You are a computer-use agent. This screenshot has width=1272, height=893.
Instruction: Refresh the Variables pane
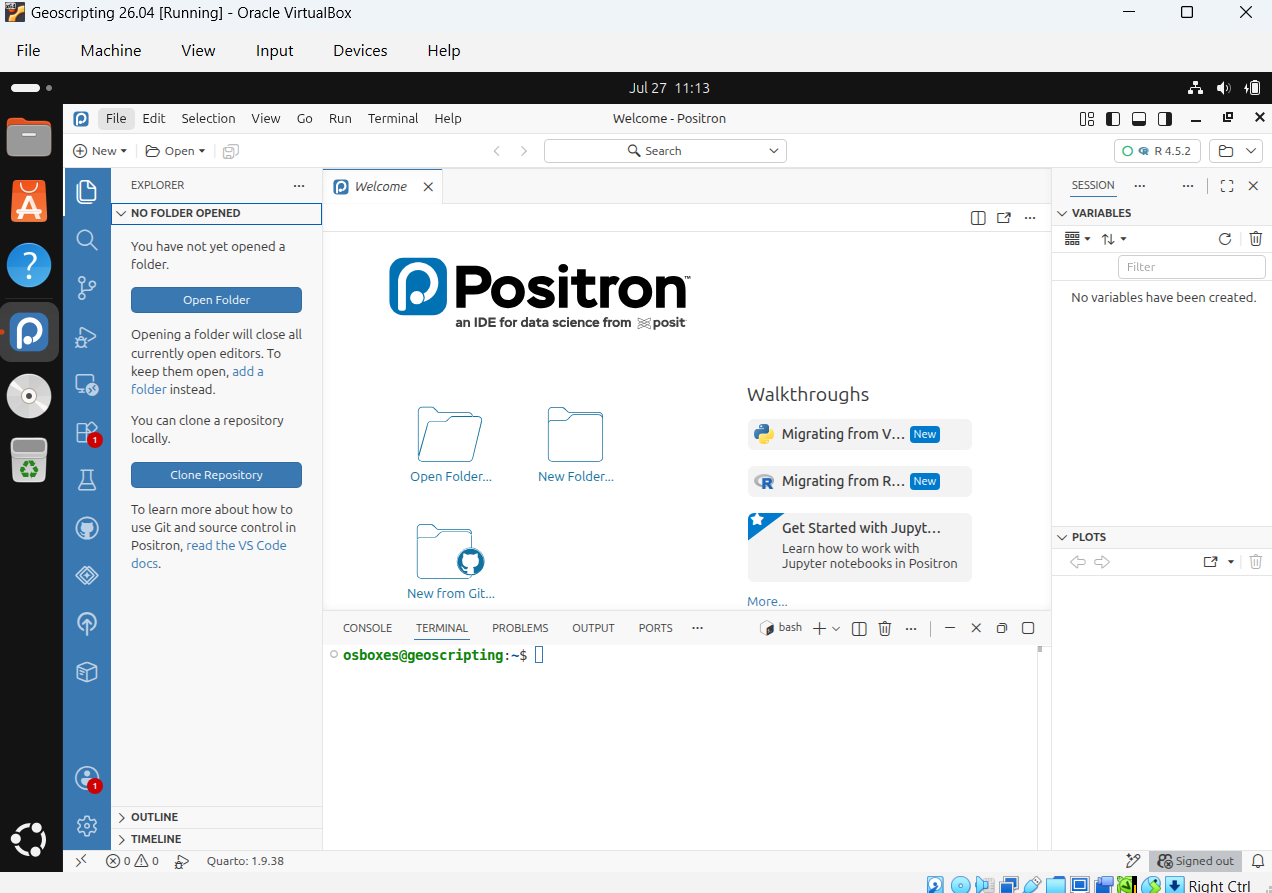1225,239
